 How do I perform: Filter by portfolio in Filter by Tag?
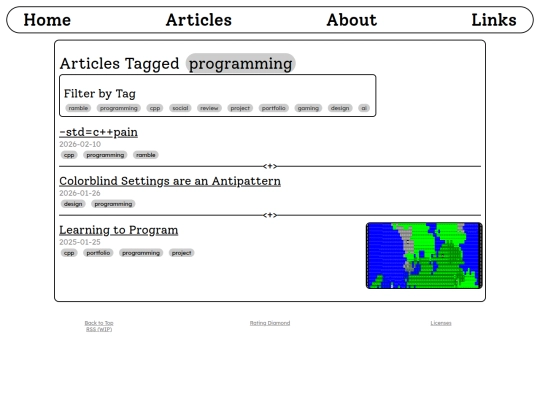(273, 108)
